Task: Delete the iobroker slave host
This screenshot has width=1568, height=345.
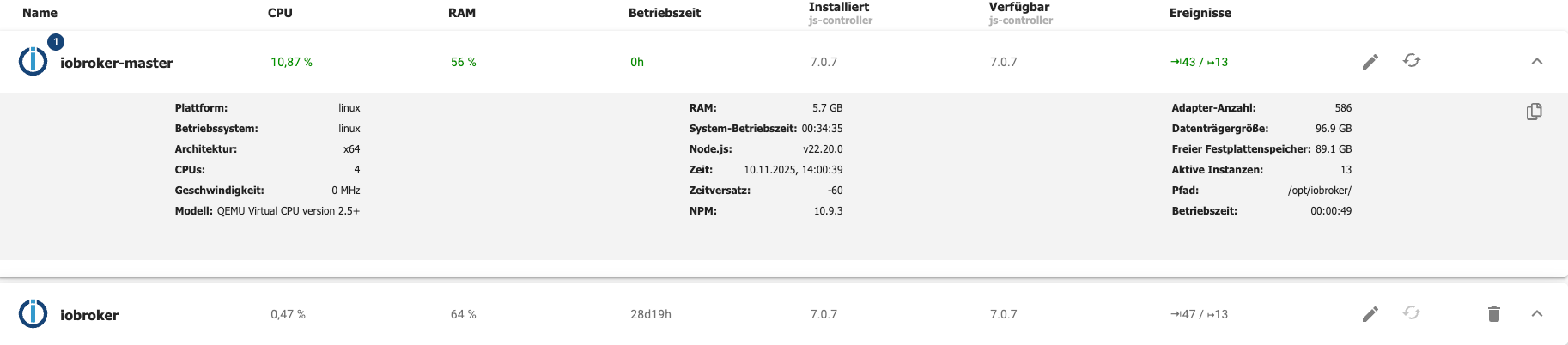Action: 1494,314
